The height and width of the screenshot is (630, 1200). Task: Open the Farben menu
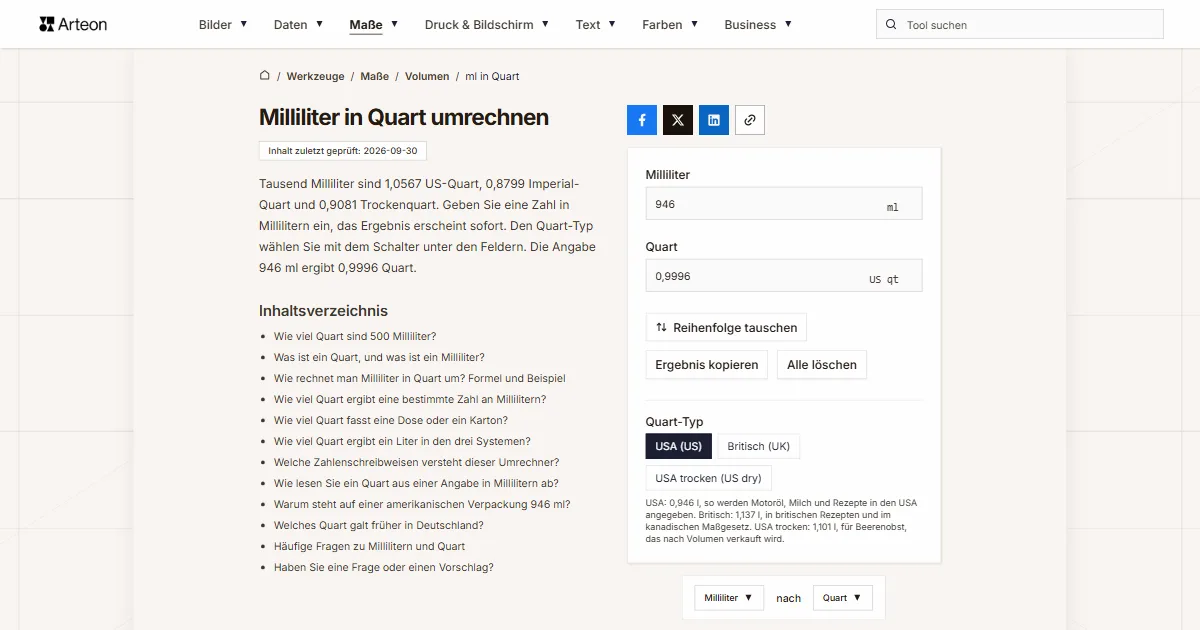pyautogui.click(x=670, y=25)
